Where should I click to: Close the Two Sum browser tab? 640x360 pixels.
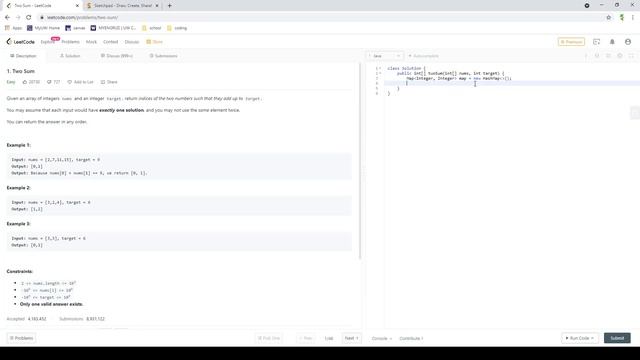pos(77,6)
